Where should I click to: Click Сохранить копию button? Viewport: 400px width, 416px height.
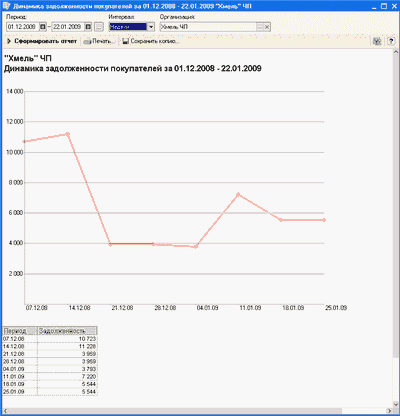(150, 41)
